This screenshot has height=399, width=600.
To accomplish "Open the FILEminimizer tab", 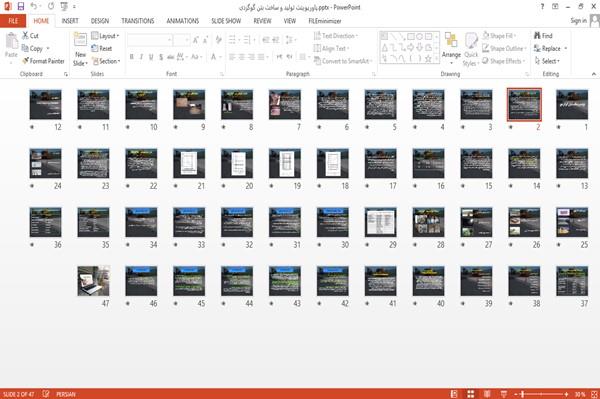I will 325,21.
